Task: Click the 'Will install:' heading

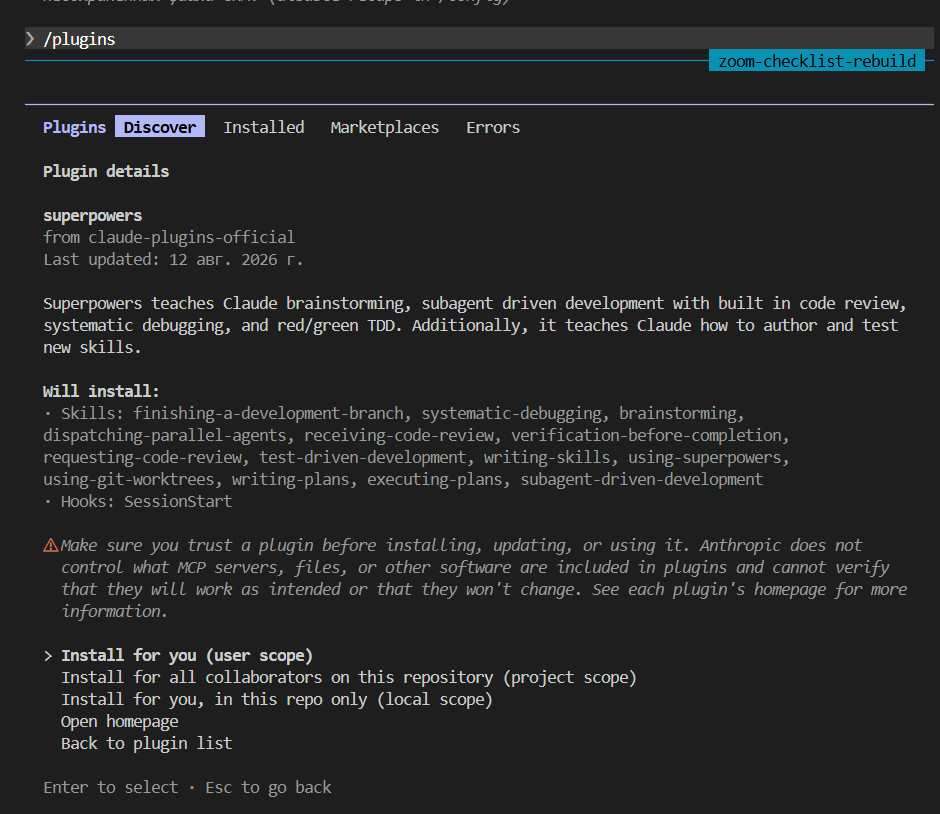Action: coord(101,391)
